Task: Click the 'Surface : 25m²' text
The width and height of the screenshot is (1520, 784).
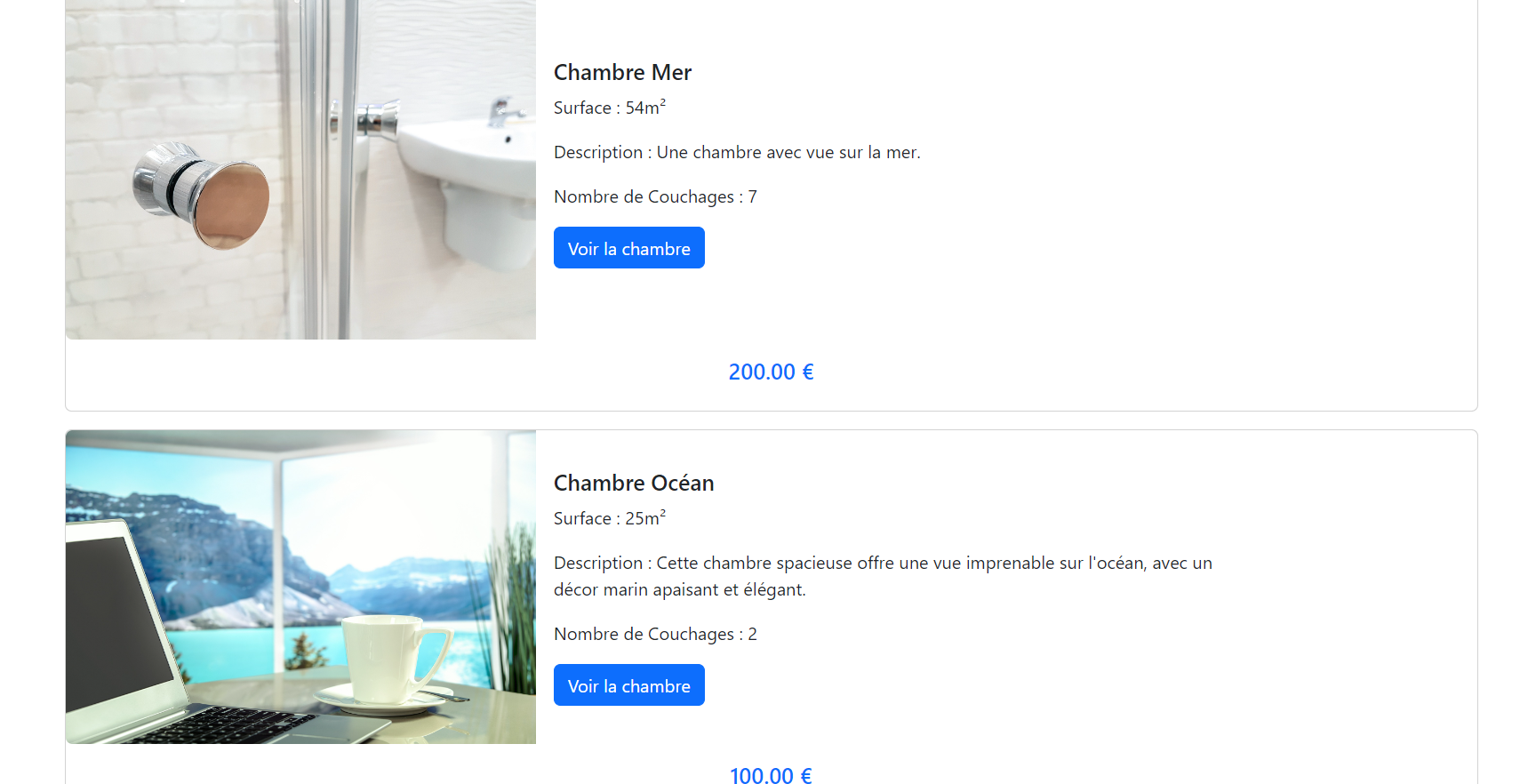Action: (x=610, y=517)
